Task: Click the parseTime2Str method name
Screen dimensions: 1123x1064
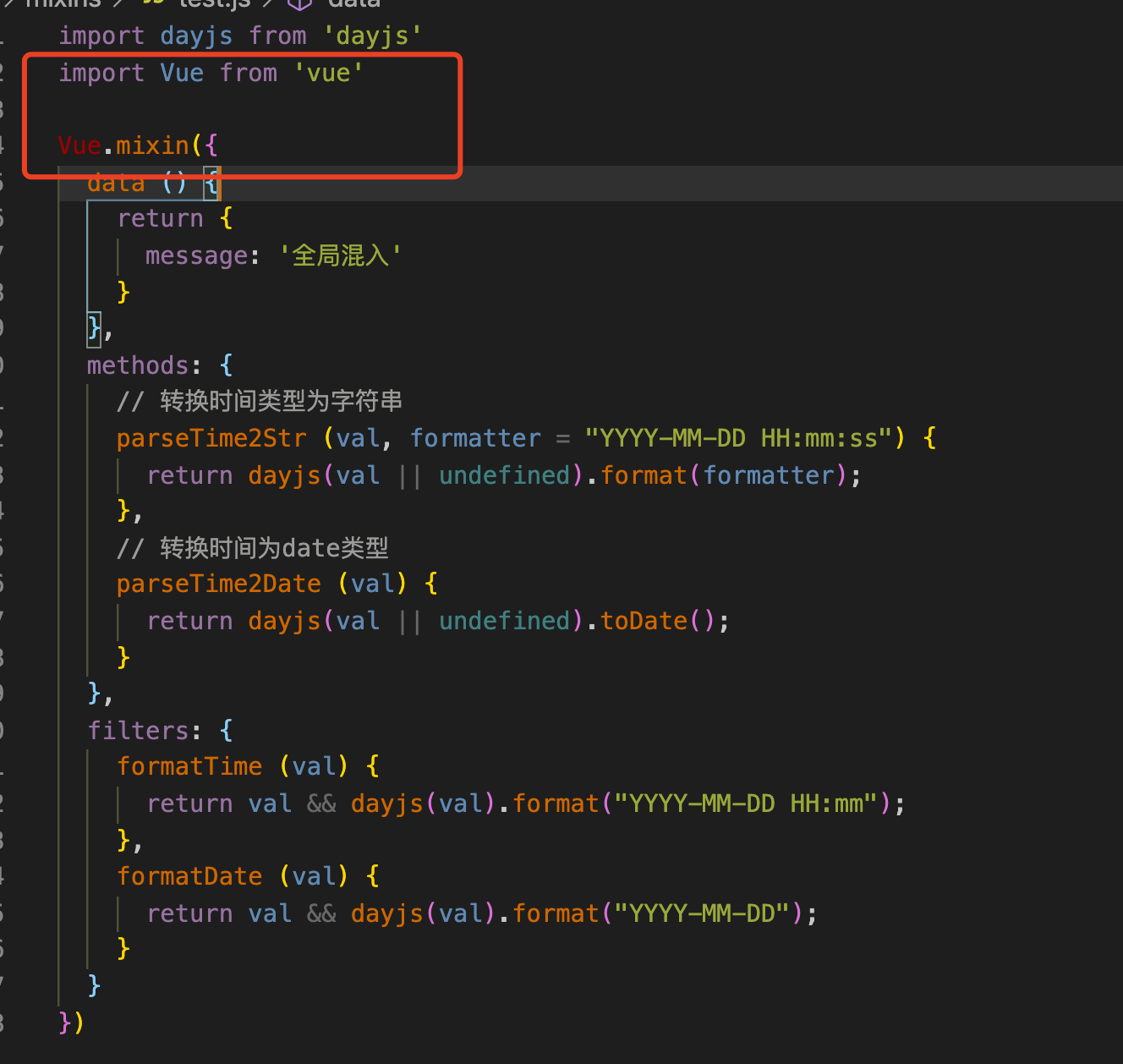Action: coord(211,438)
